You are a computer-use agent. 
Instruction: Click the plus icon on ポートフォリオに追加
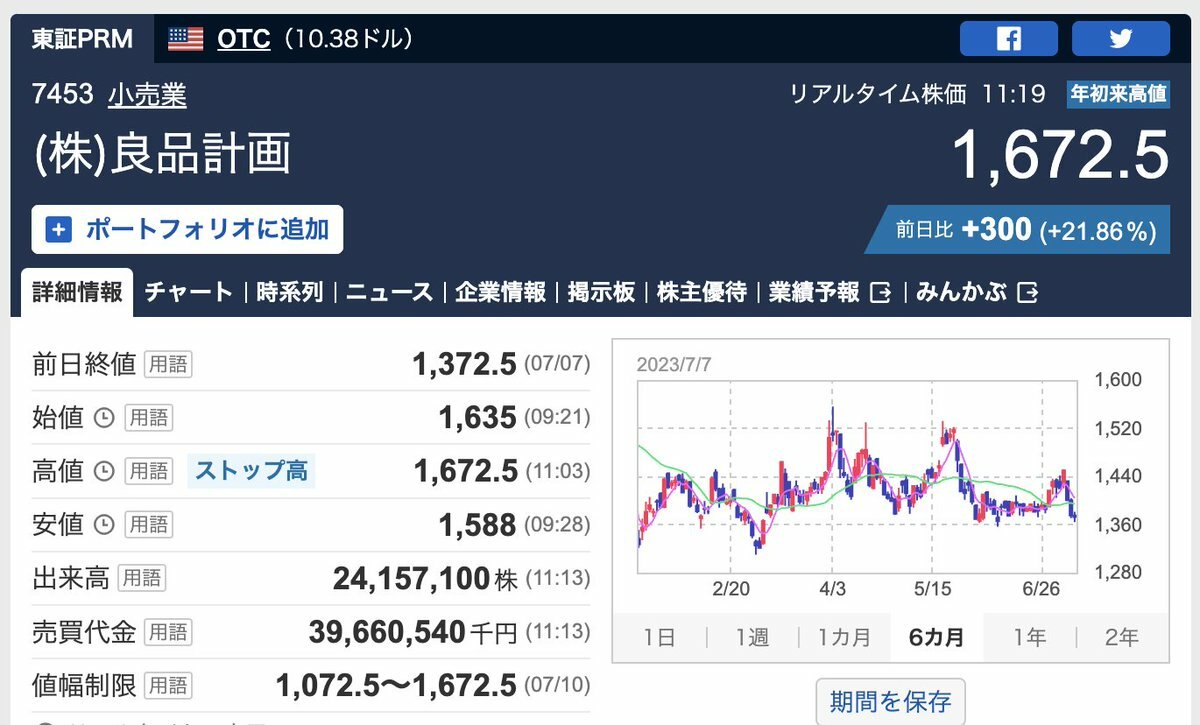pyautogui.click(x=60, y=230)
